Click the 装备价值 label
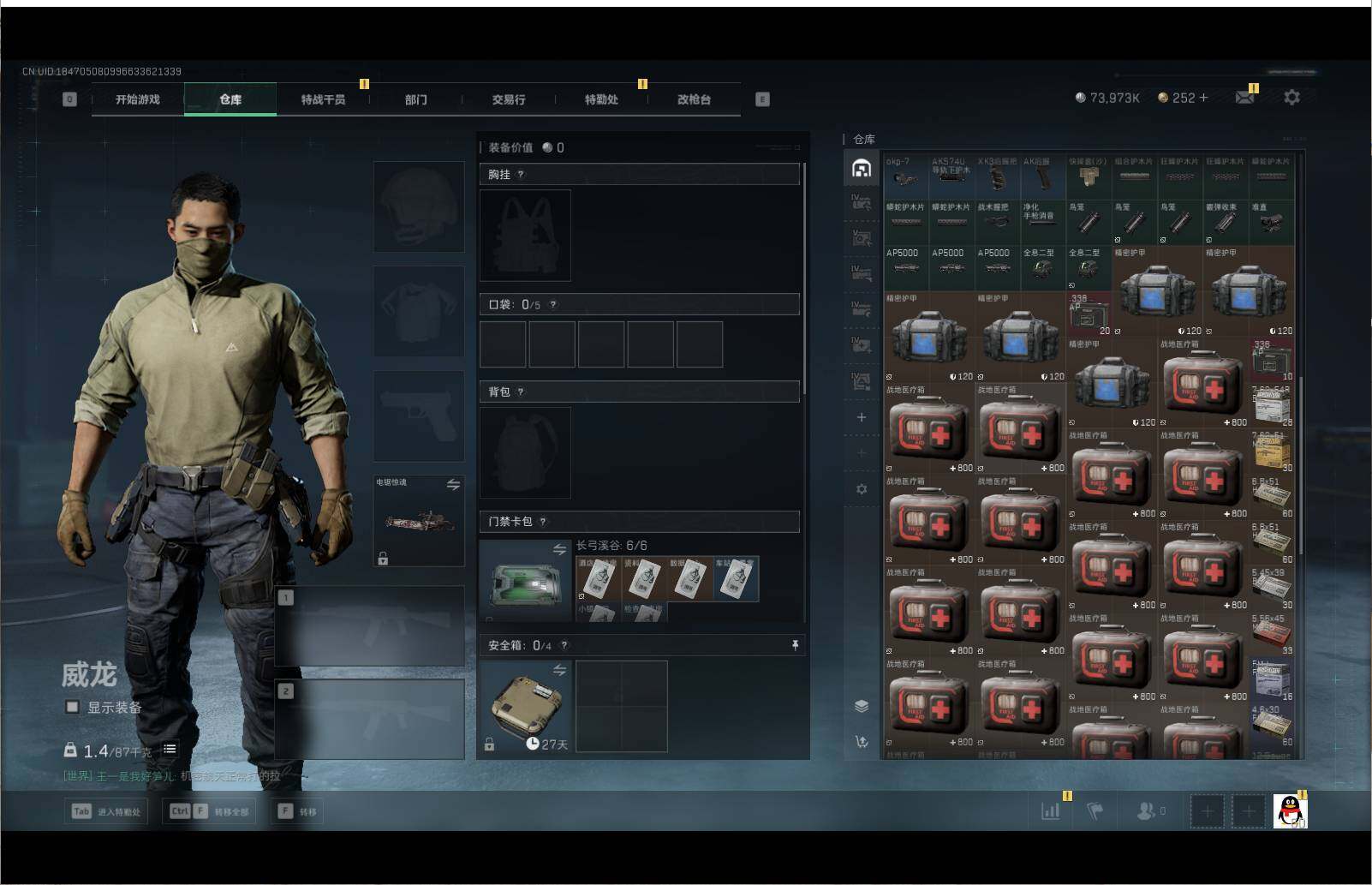The width and height of the screenshot is (1372, 885). click(510, 147)
